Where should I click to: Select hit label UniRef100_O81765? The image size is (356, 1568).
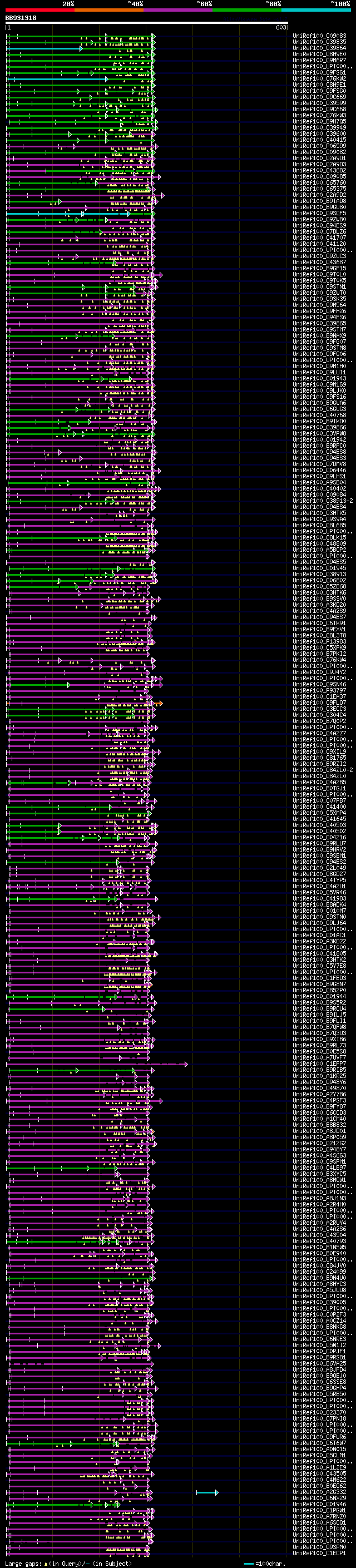[319, 758]
